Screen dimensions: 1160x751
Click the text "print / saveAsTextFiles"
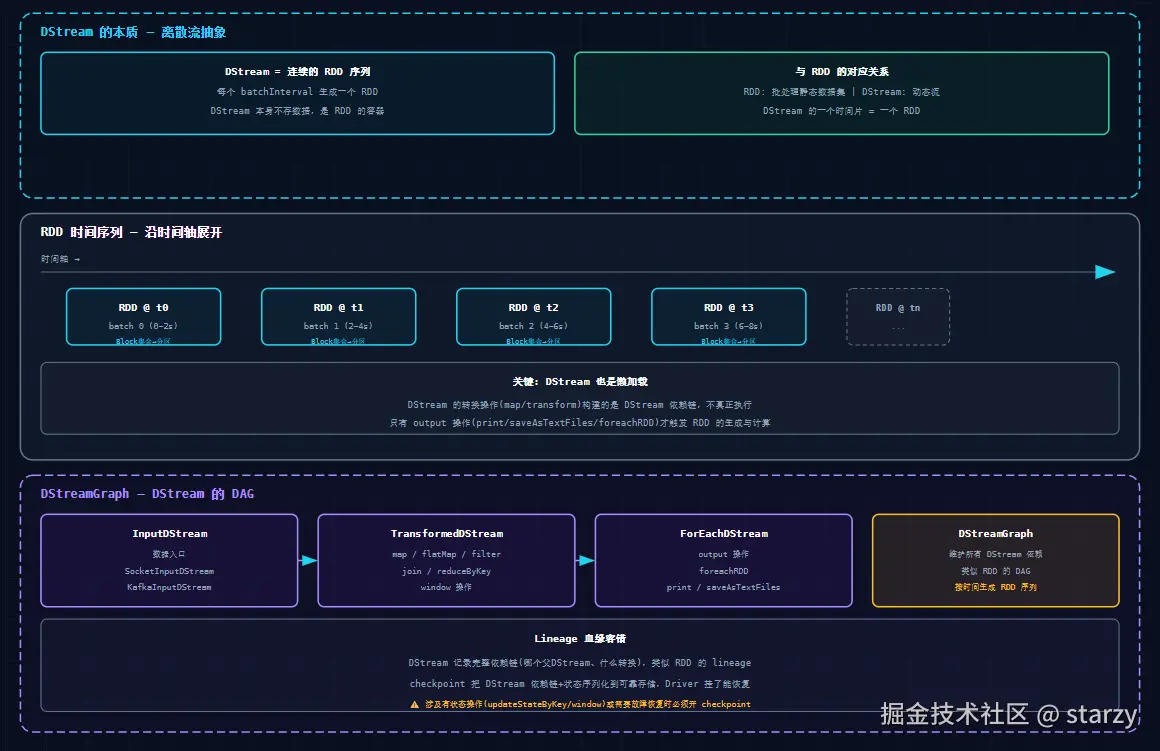point(724,587)
